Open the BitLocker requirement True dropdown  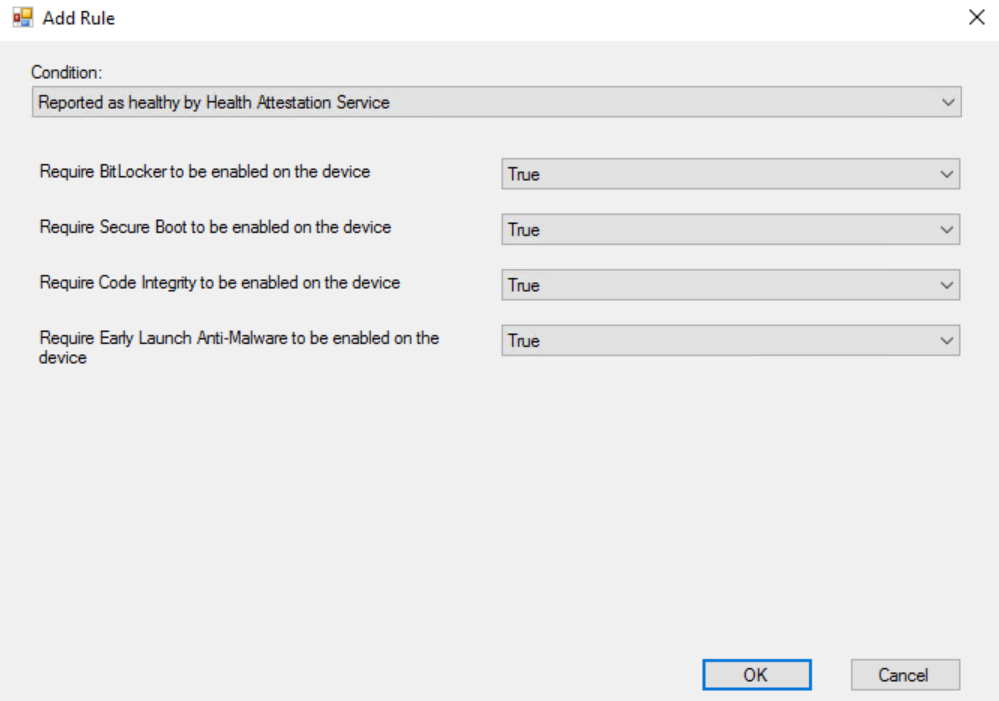click(730, 174)
